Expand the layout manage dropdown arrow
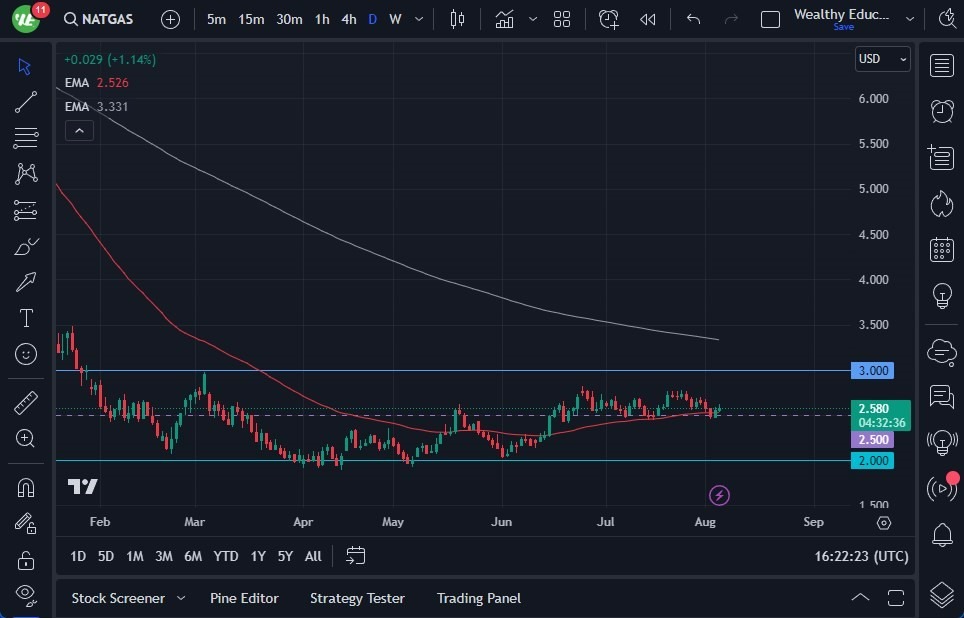 point(910,19)
